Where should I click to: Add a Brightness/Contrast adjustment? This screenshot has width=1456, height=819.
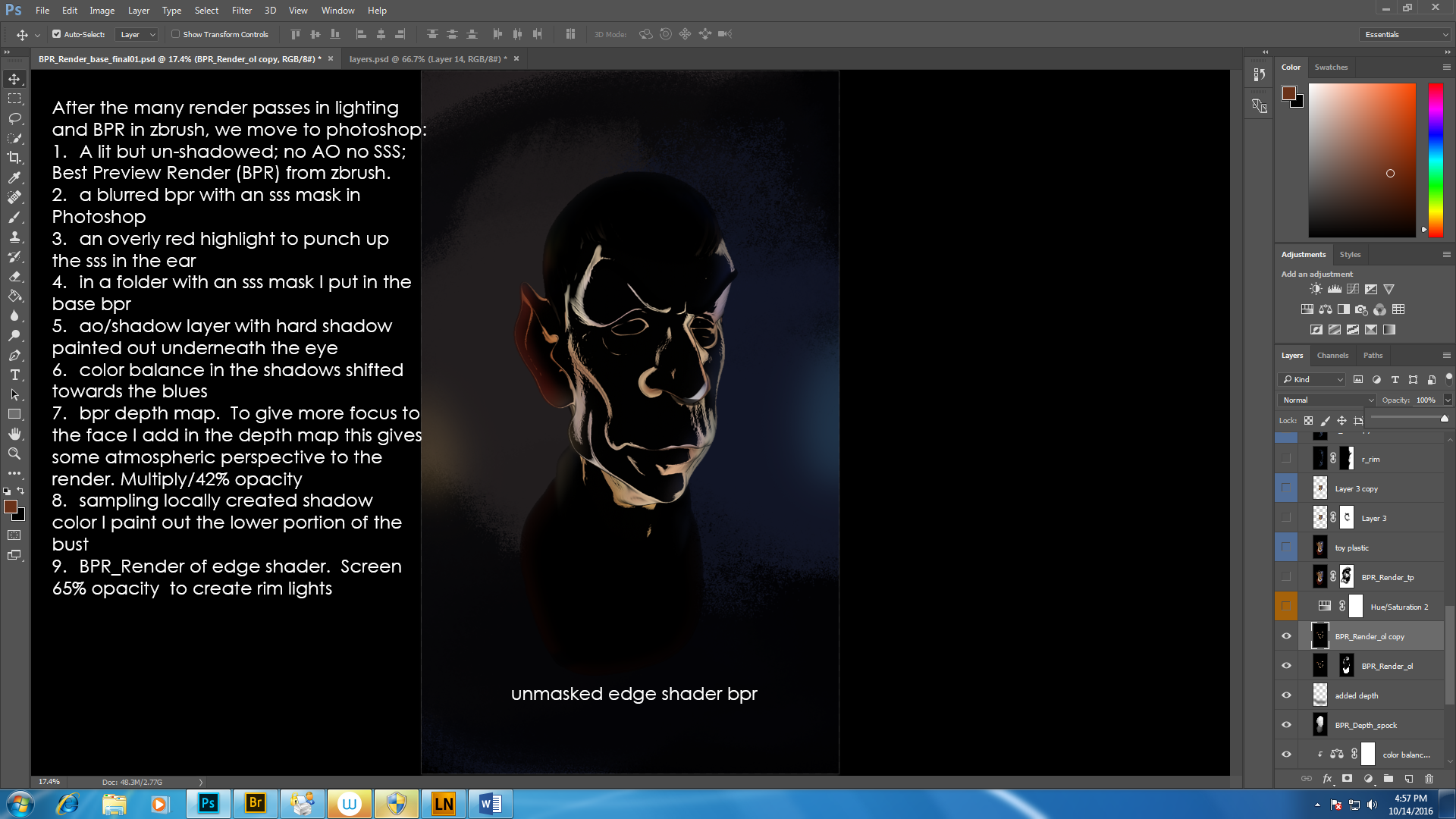point(1316,289)
